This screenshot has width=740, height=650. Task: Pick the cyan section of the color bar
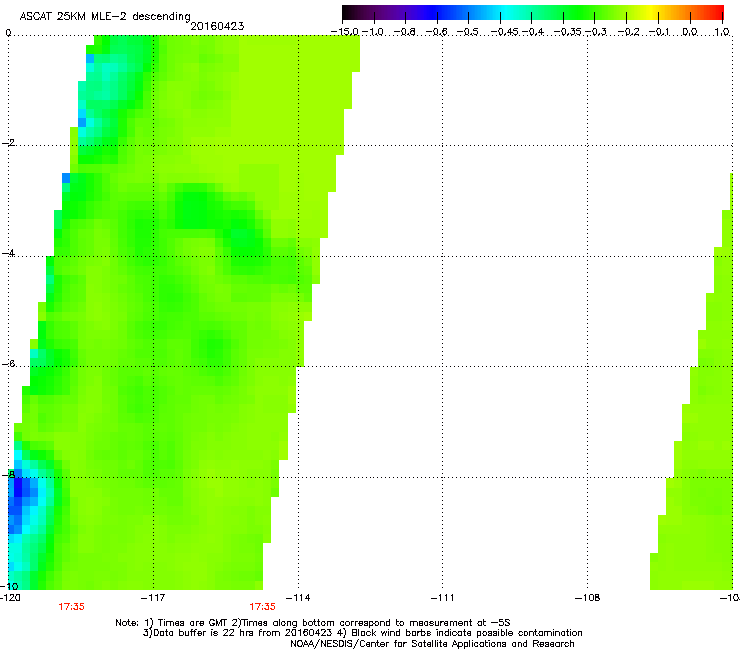click(507, 12)
